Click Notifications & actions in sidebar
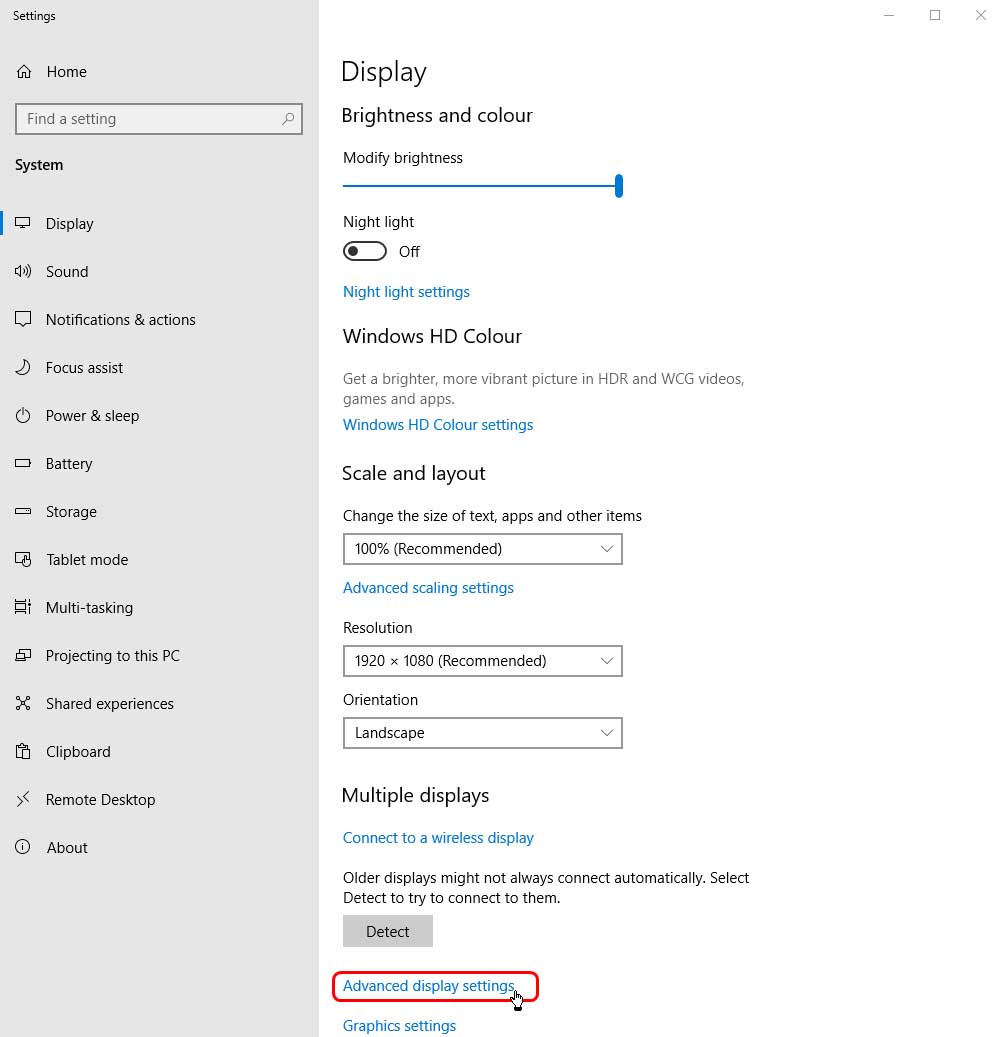 (x=120, y=319)
